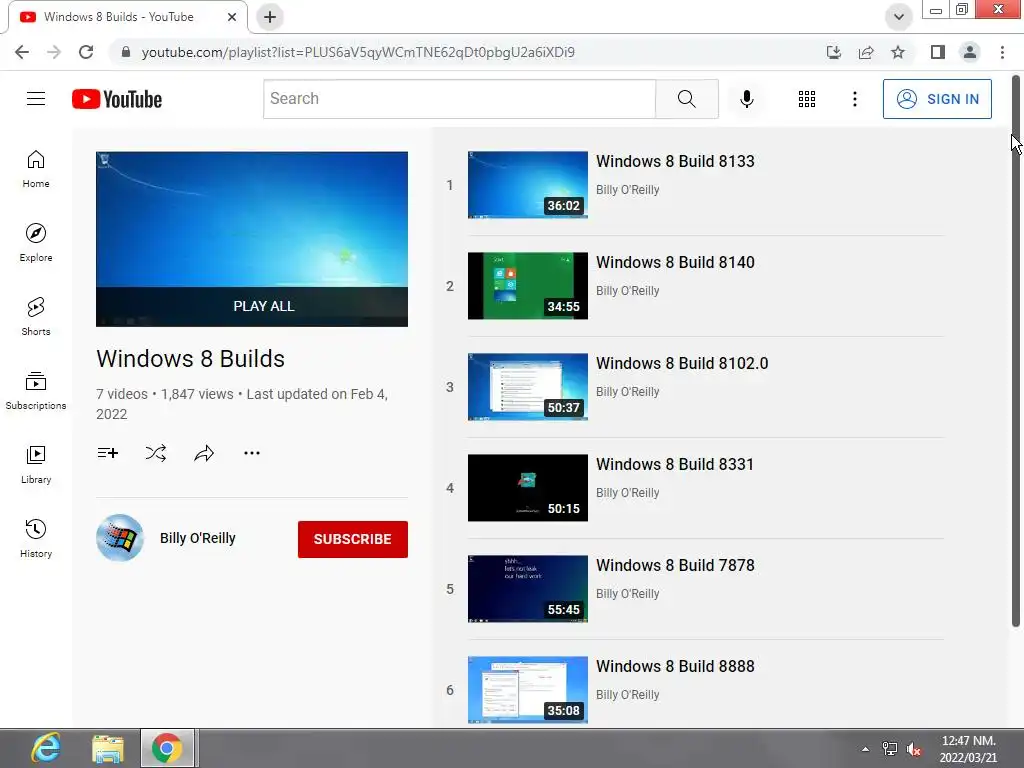Screen dimensions: 1024x768
Task: Open Windows 8 Build 7878 video title
Action: pyautogui.click(x=675, y=566)
